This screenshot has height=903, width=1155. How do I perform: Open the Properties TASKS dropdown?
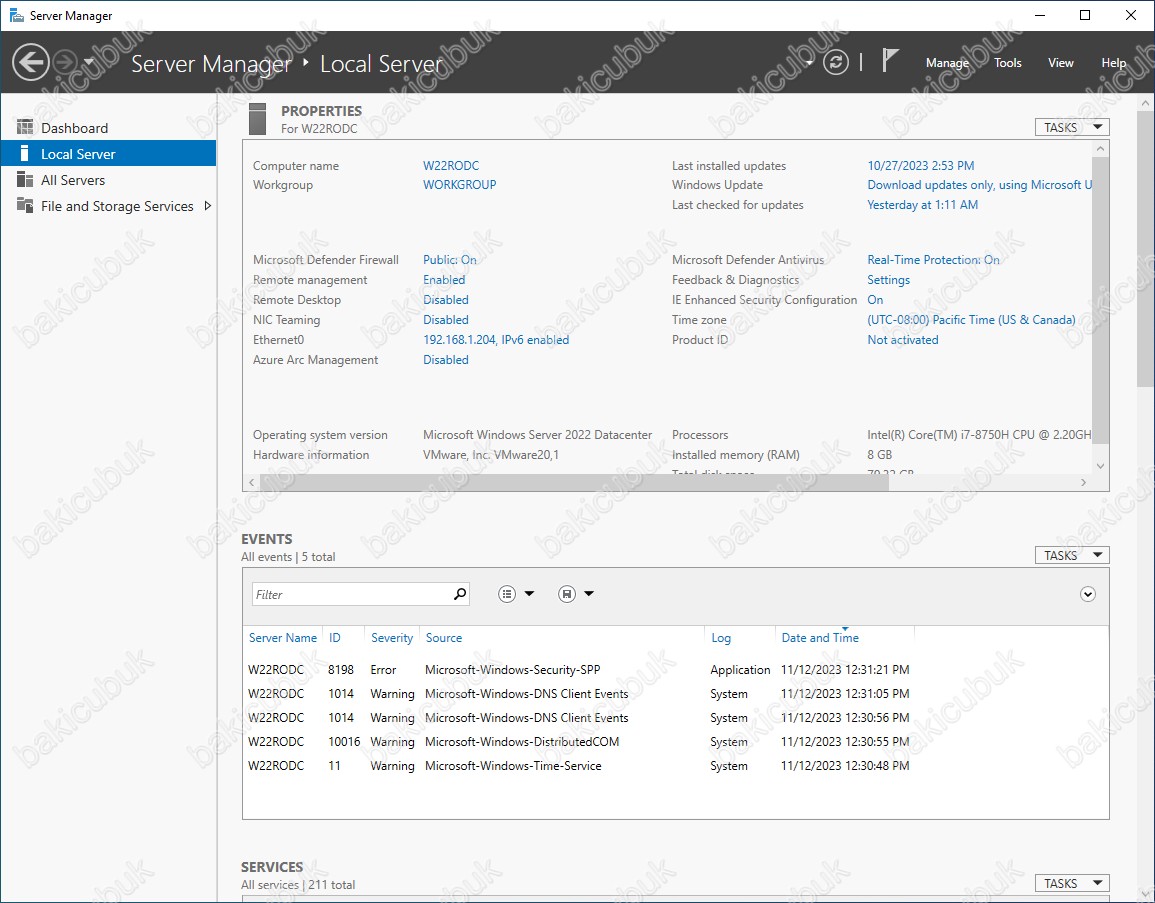[x=1072, y=127]
